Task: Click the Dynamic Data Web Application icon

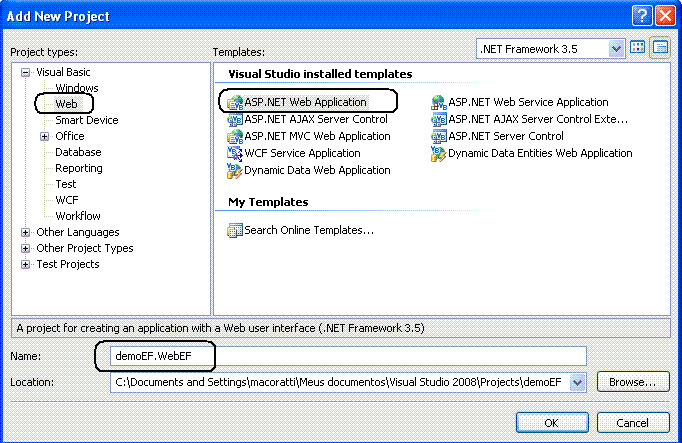Action: coord(235,170)
